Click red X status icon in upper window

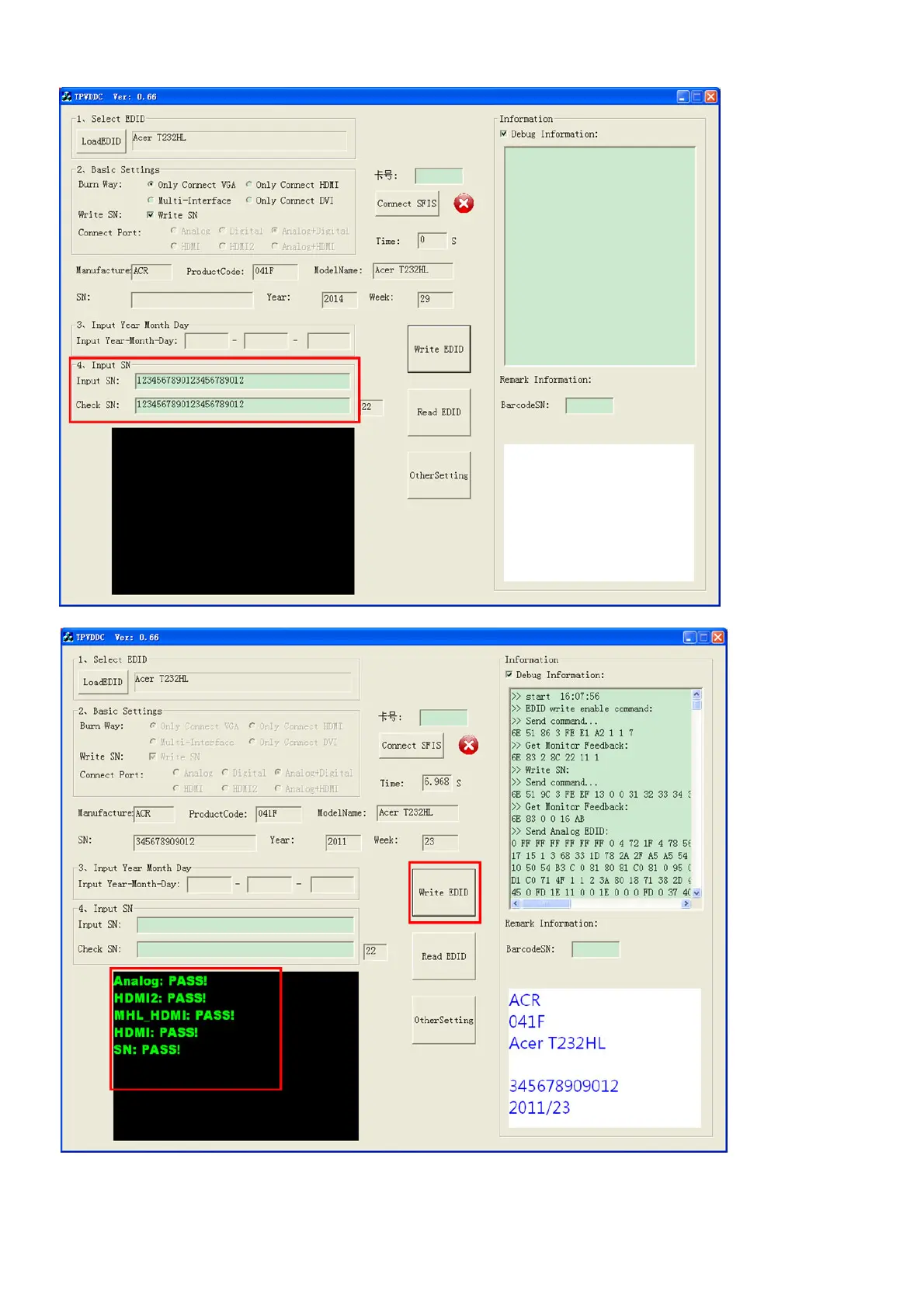464,204
